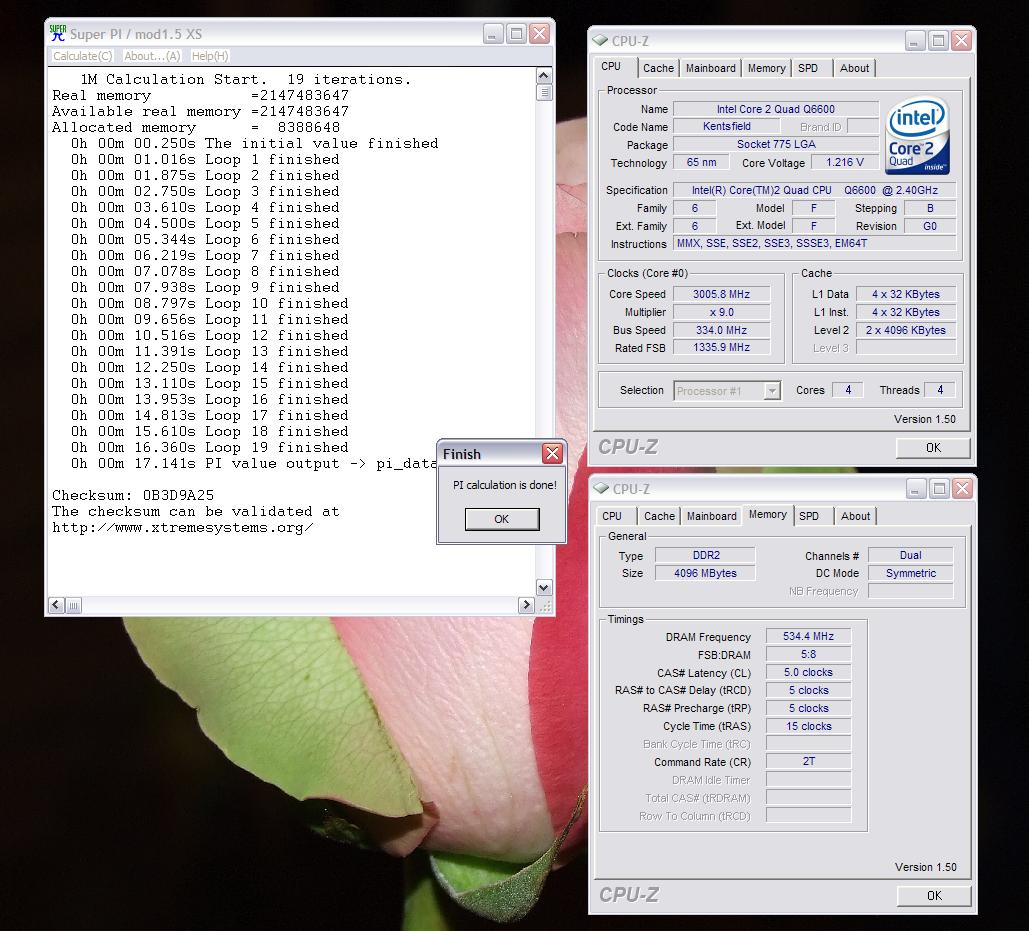Click the memory Type value 'DDR2'

click(x=705, y=555)
